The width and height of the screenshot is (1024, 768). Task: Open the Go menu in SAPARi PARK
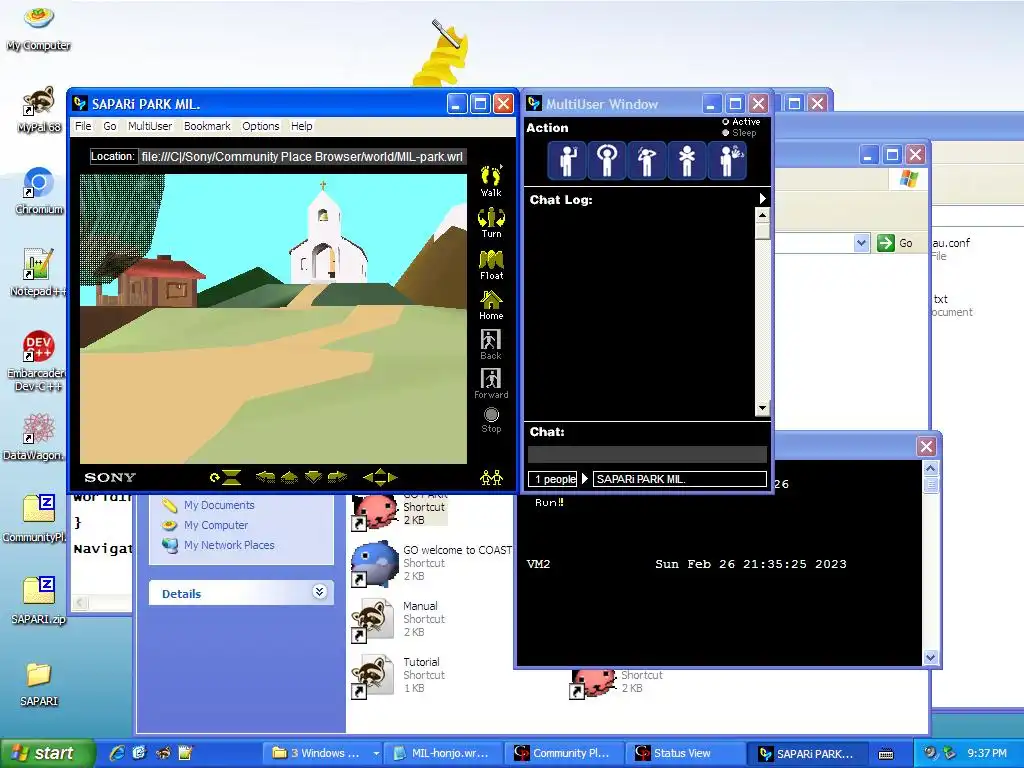coord(110,126)
